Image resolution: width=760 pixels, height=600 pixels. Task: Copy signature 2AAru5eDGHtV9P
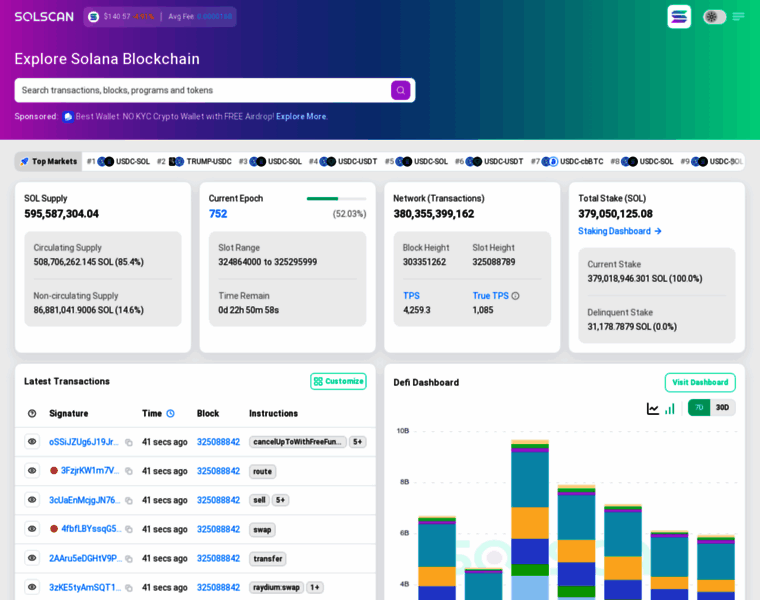pos(129,559)
